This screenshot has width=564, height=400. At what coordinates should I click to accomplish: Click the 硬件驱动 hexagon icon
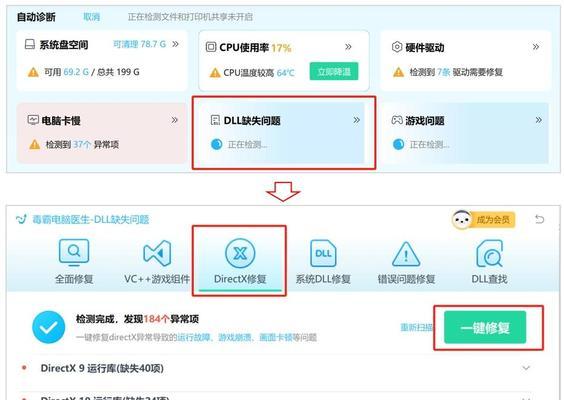click(397, 47)
